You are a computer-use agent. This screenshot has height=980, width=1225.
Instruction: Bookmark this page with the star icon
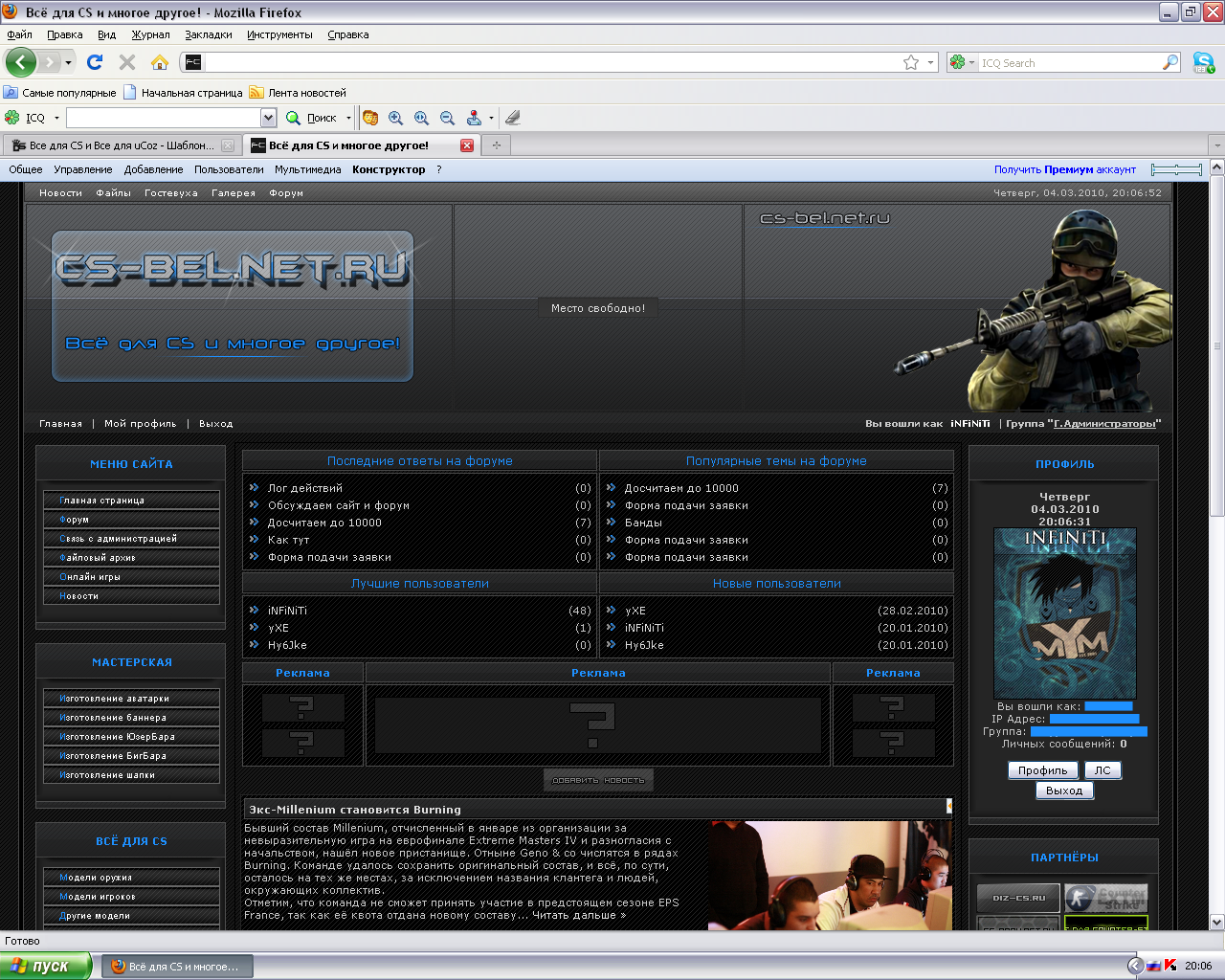pos(911,62)
